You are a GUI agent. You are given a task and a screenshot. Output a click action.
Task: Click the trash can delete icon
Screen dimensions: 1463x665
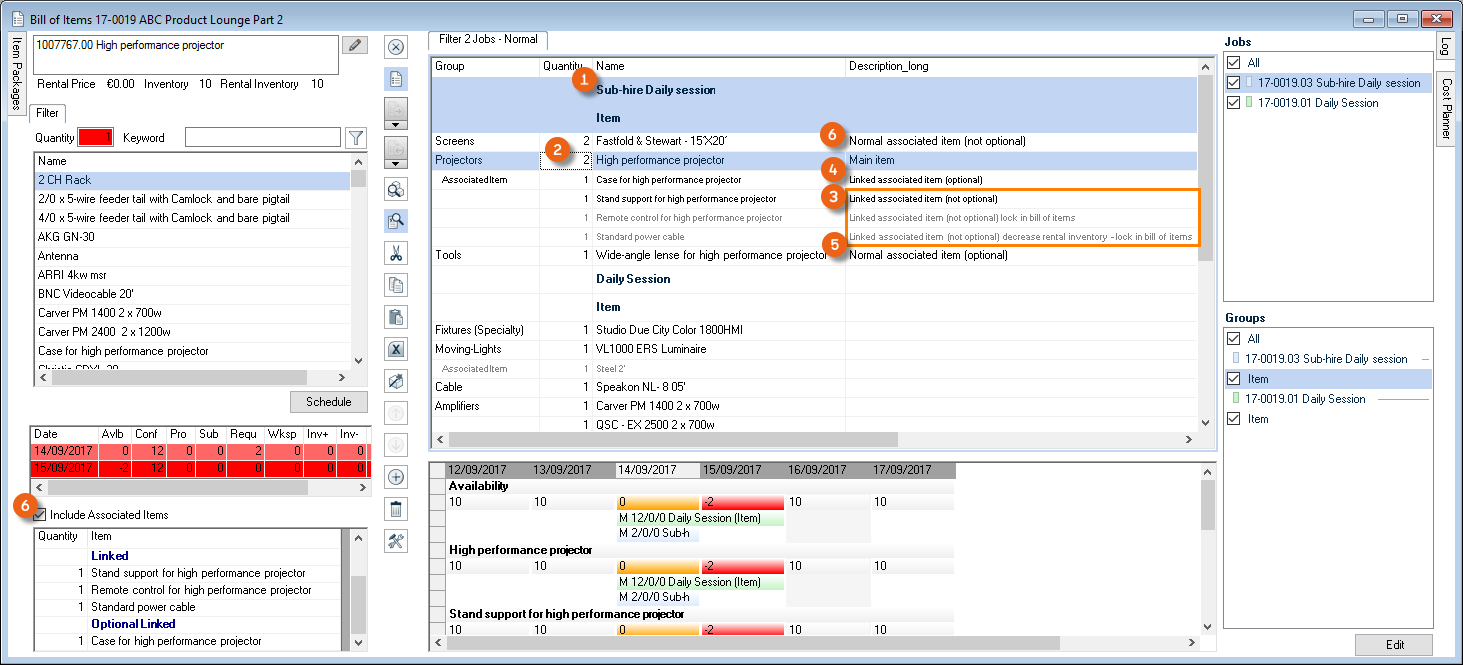pos(395,509)
